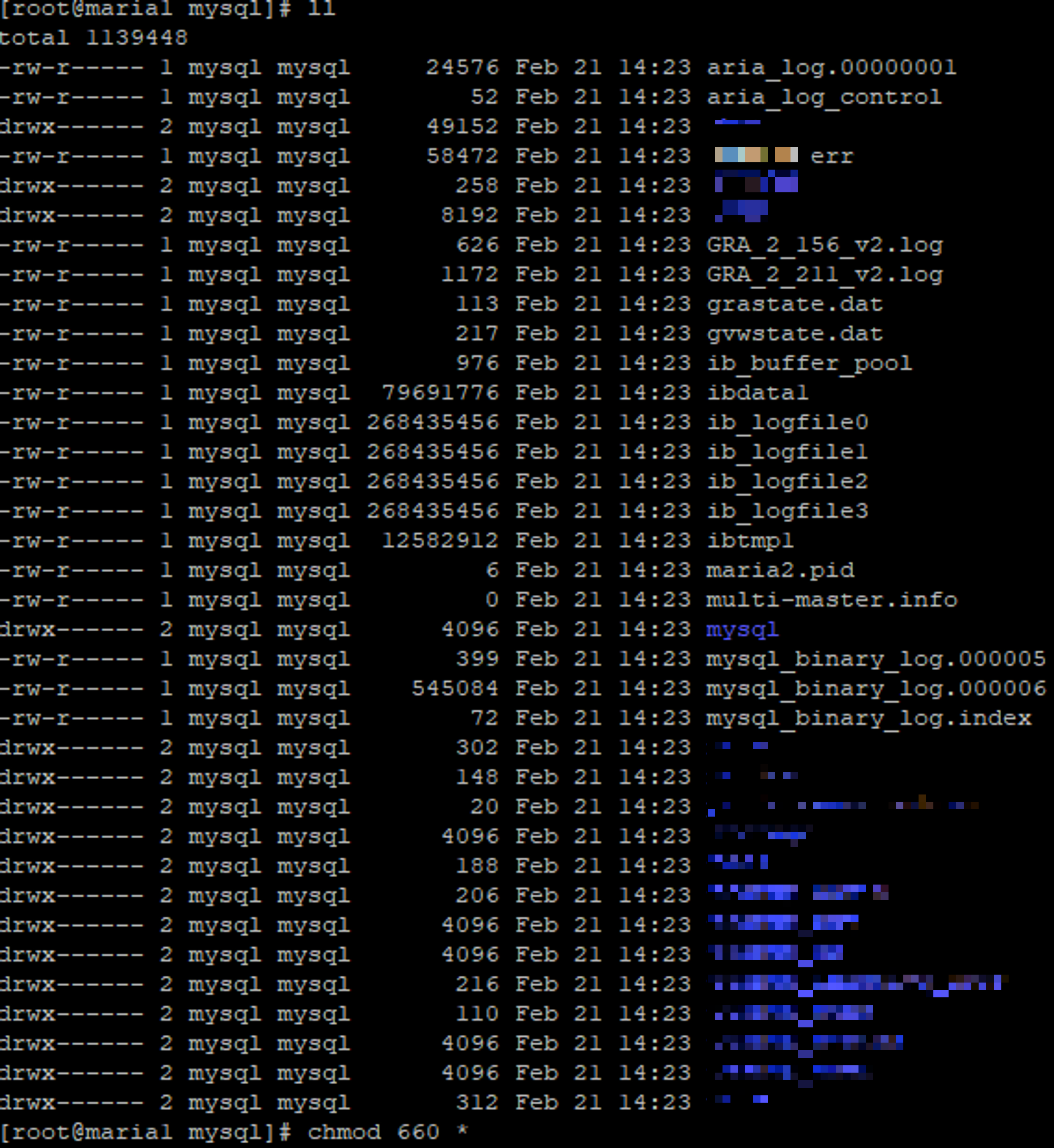Click the ib_logfile3 filename
The image size is (1054, 1148).
(x=787, y=511)
